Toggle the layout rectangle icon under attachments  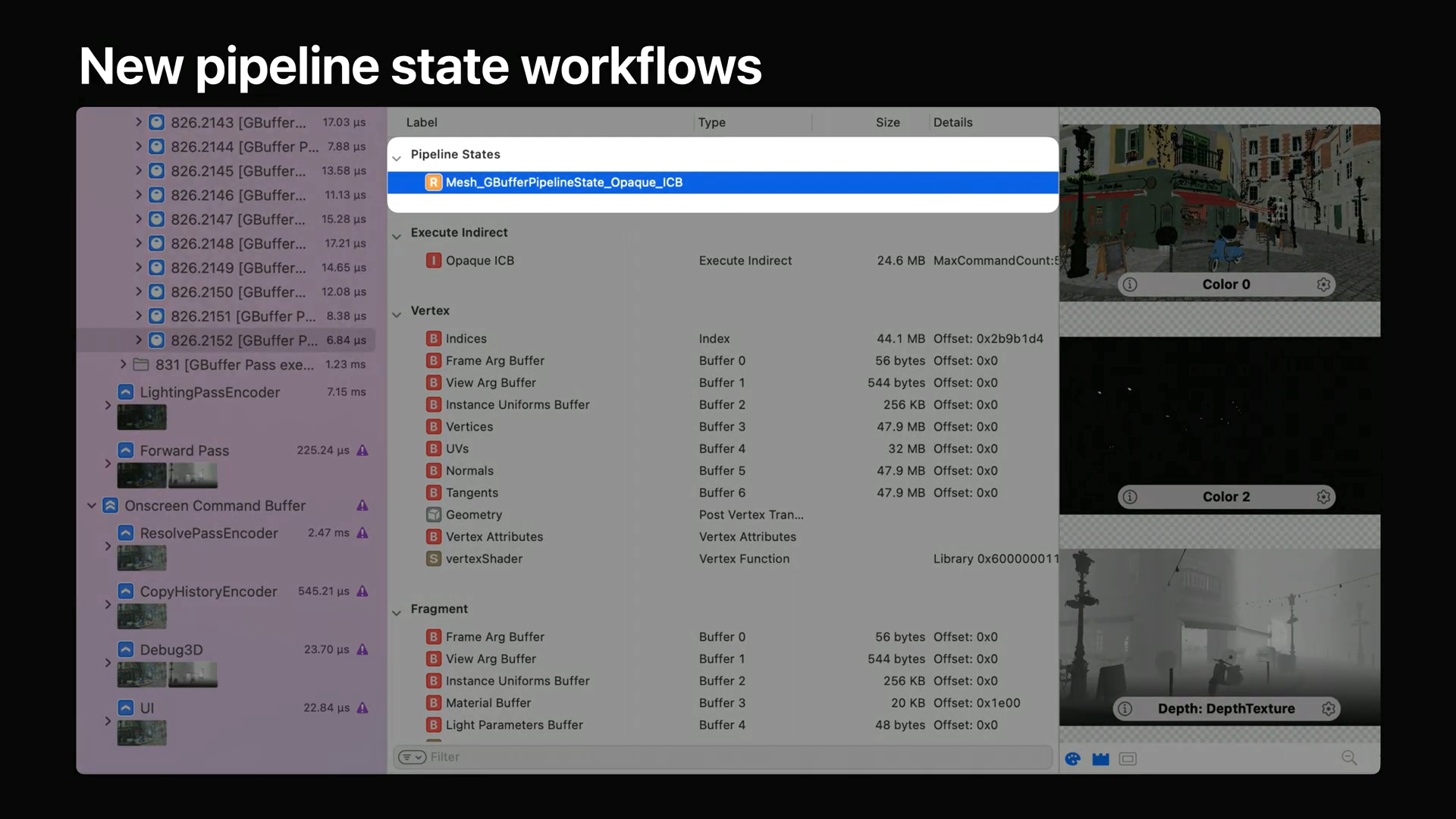point(1128,758)
